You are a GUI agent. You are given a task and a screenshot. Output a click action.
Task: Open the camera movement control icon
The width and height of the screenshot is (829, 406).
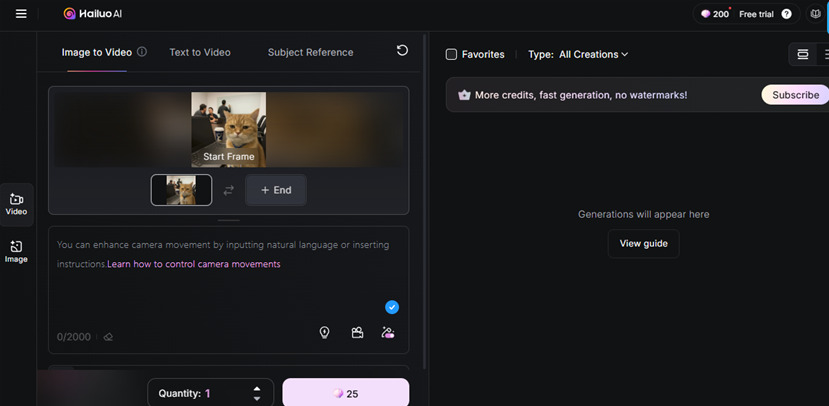pyautogui.click(x=357, y=333)
